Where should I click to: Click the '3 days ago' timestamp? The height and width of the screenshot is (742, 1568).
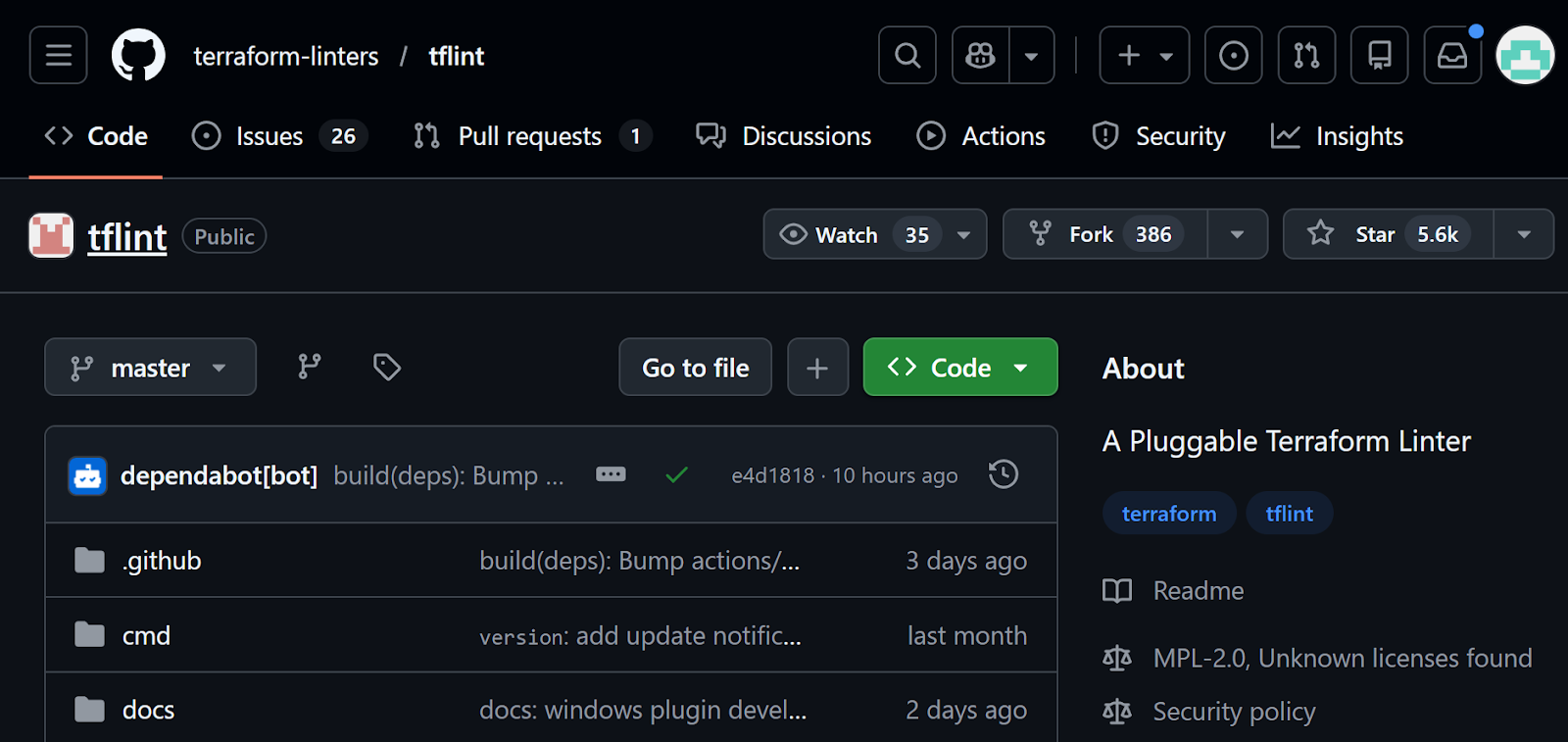pos(966,561)
